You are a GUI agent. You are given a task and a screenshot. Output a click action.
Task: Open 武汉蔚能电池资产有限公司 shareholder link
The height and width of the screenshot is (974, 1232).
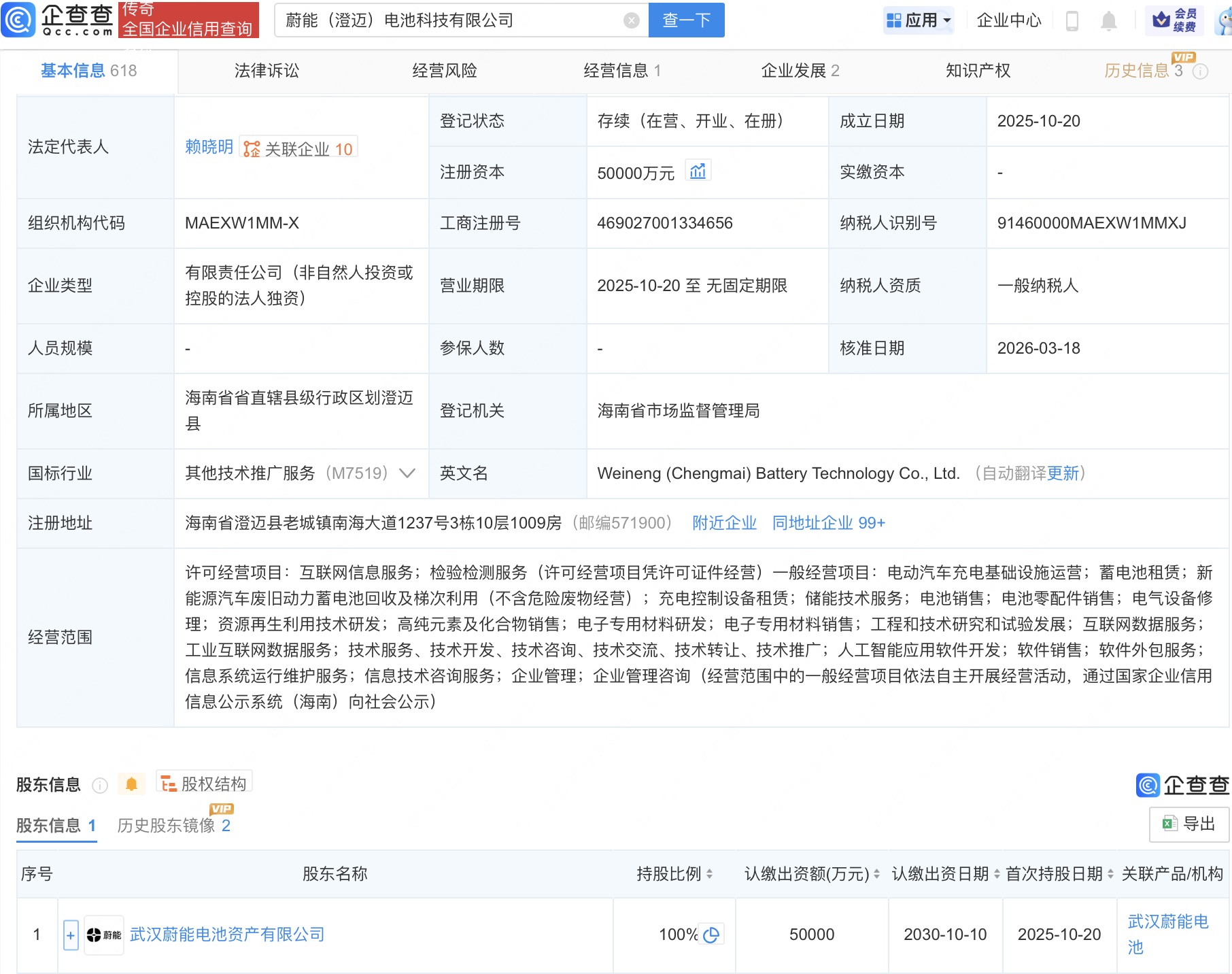coord(227,935)
